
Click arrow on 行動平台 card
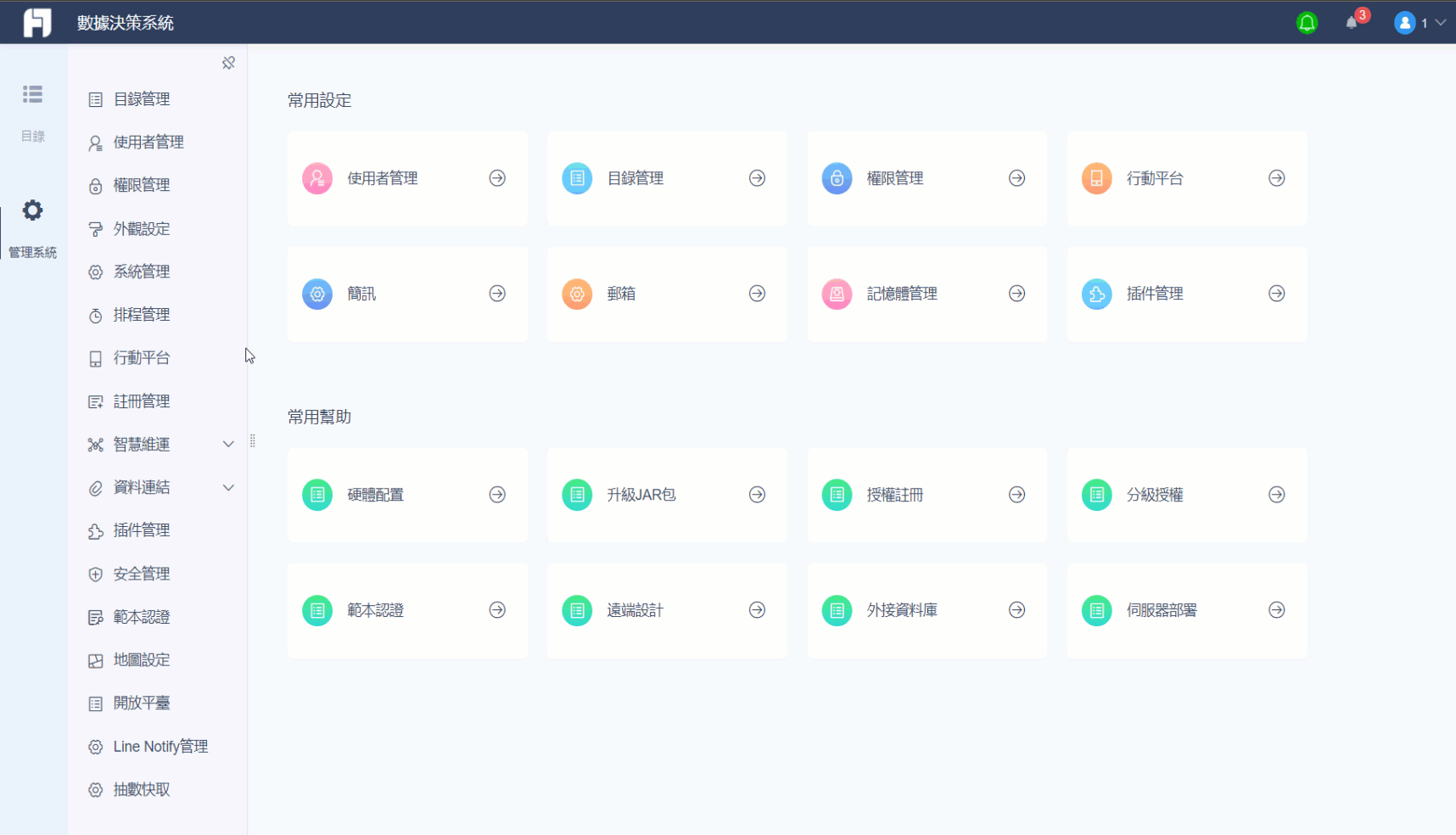1277,178
